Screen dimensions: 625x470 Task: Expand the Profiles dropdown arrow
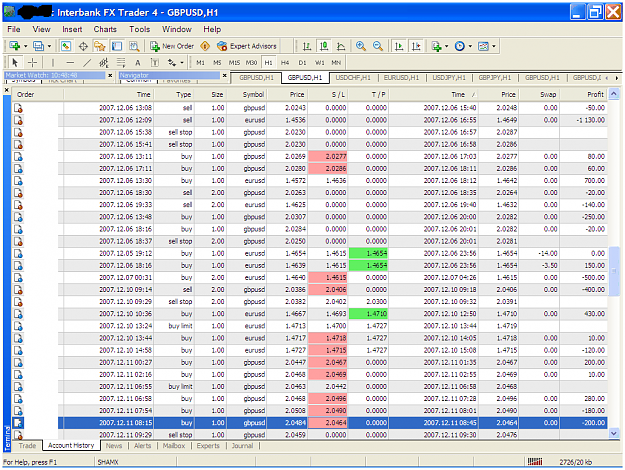point(49,46)
